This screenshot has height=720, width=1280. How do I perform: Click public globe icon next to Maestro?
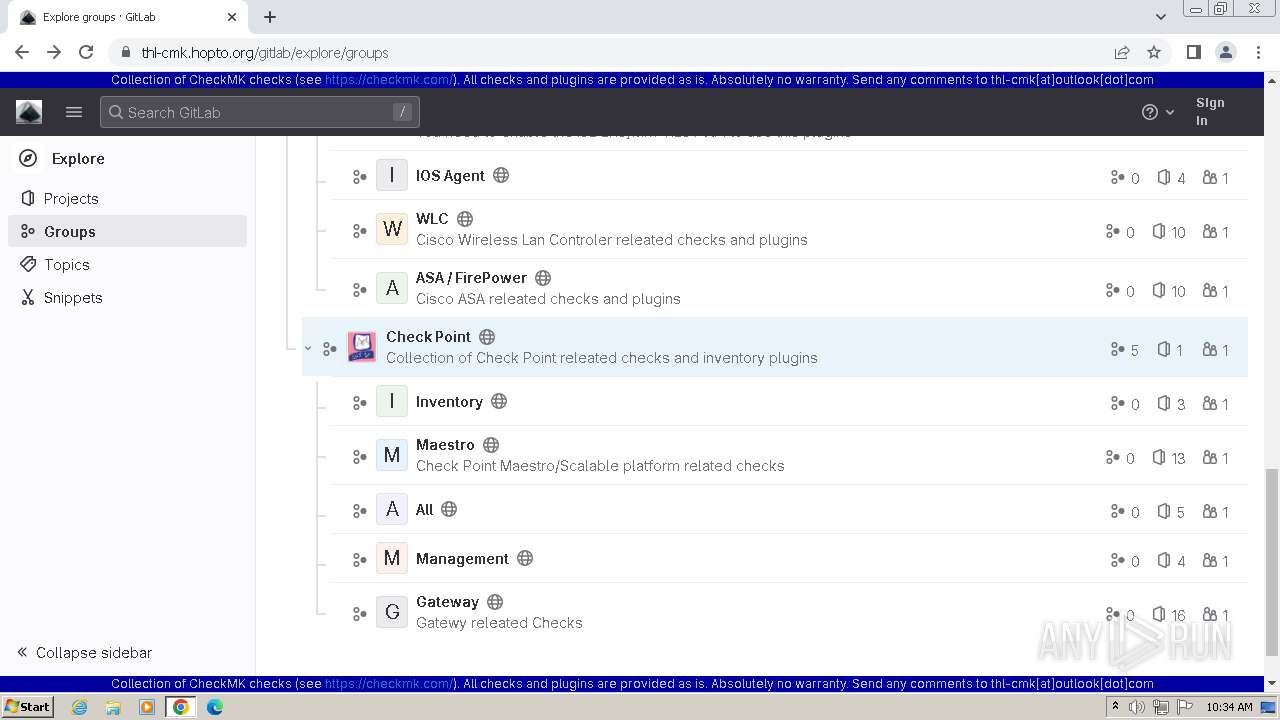[x=491, y=444]
